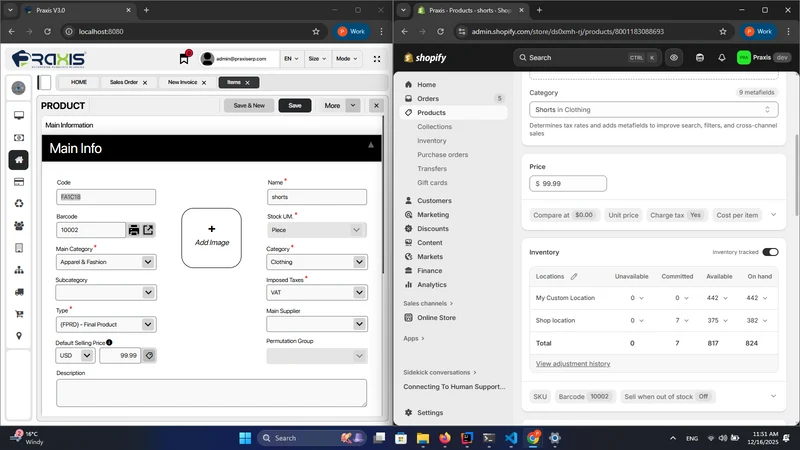Click Firefox icon in the taskbar
Screen dimensions: 800x450
[445, 438]
